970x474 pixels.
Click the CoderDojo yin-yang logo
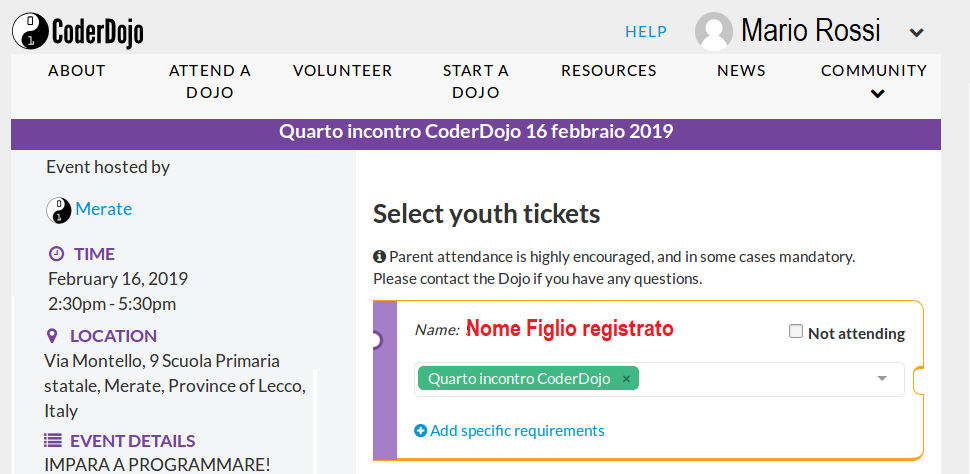29,31
